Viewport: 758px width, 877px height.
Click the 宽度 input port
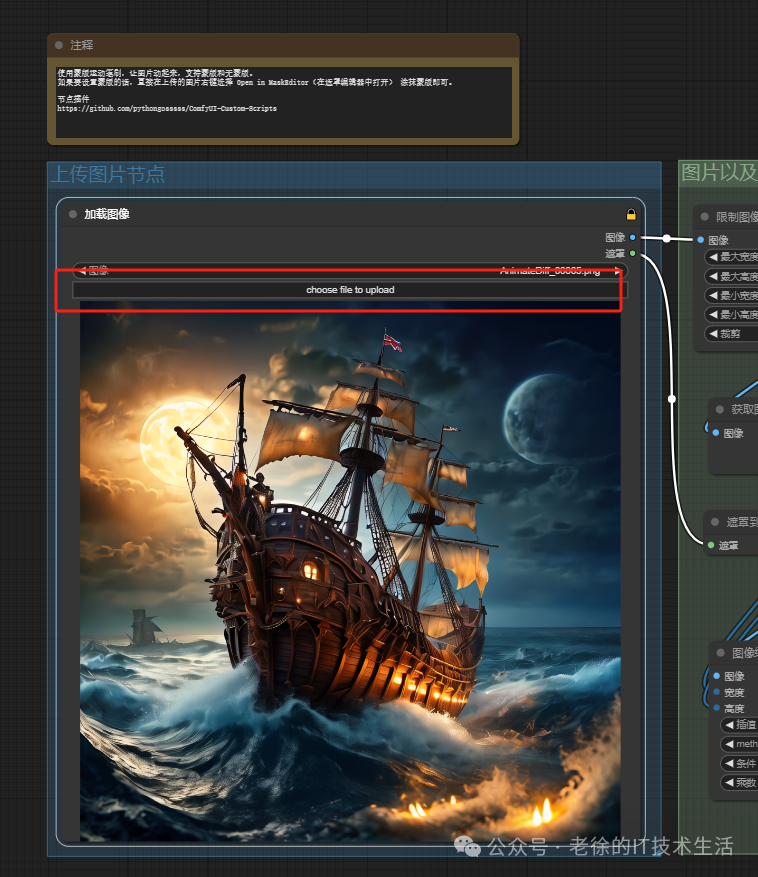[x=717, y=692]
